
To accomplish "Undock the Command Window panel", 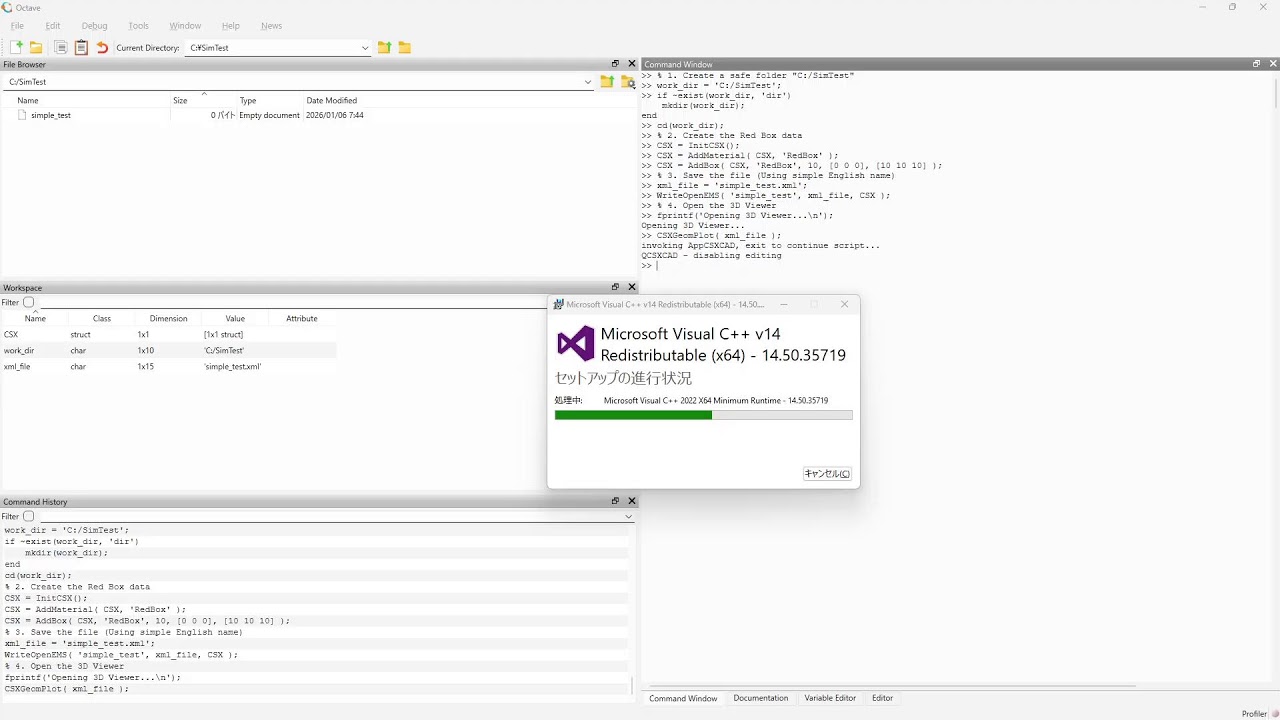I will pyautogui.click(x=1257, y=64).
